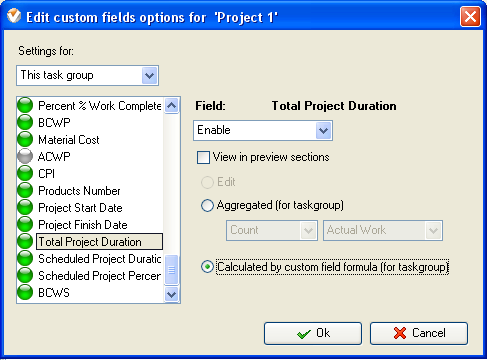The height and width of the screenshot is (360, 487).
Task: Click the green ball next to Project Start Date
Action: click(25, 207)
